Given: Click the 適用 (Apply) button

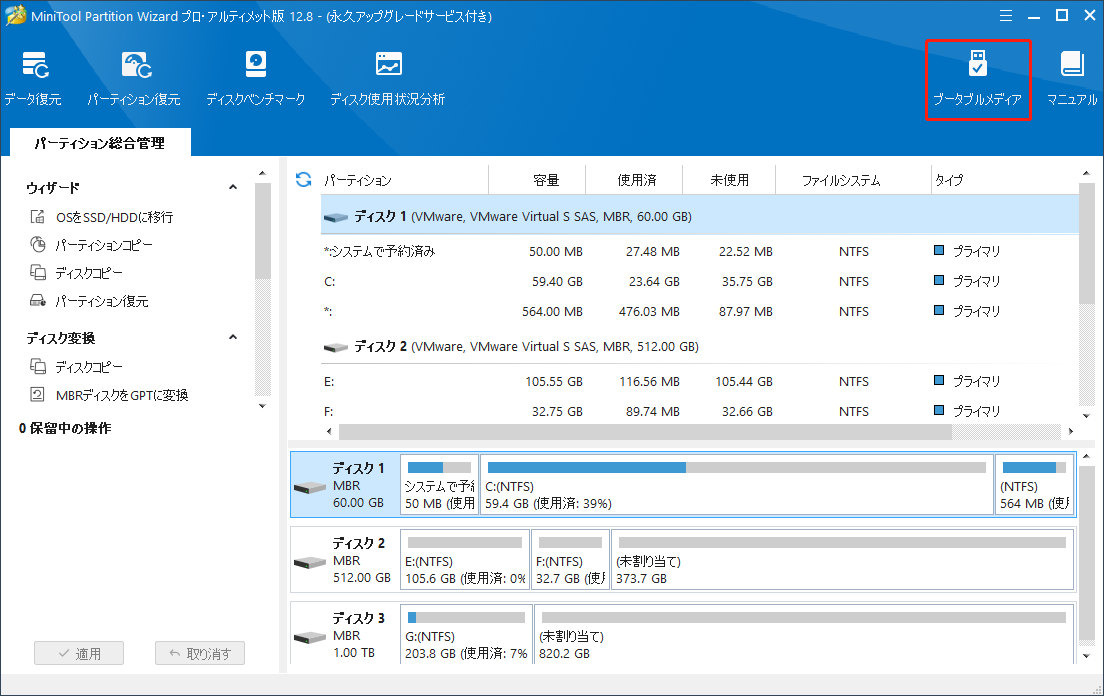Looking at the screenshot, I should point(79,652).
